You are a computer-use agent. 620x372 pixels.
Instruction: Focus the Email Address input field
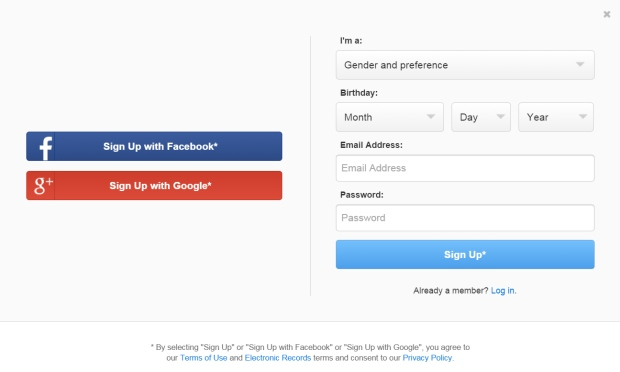pyautogui.click(x=465, y=168)
